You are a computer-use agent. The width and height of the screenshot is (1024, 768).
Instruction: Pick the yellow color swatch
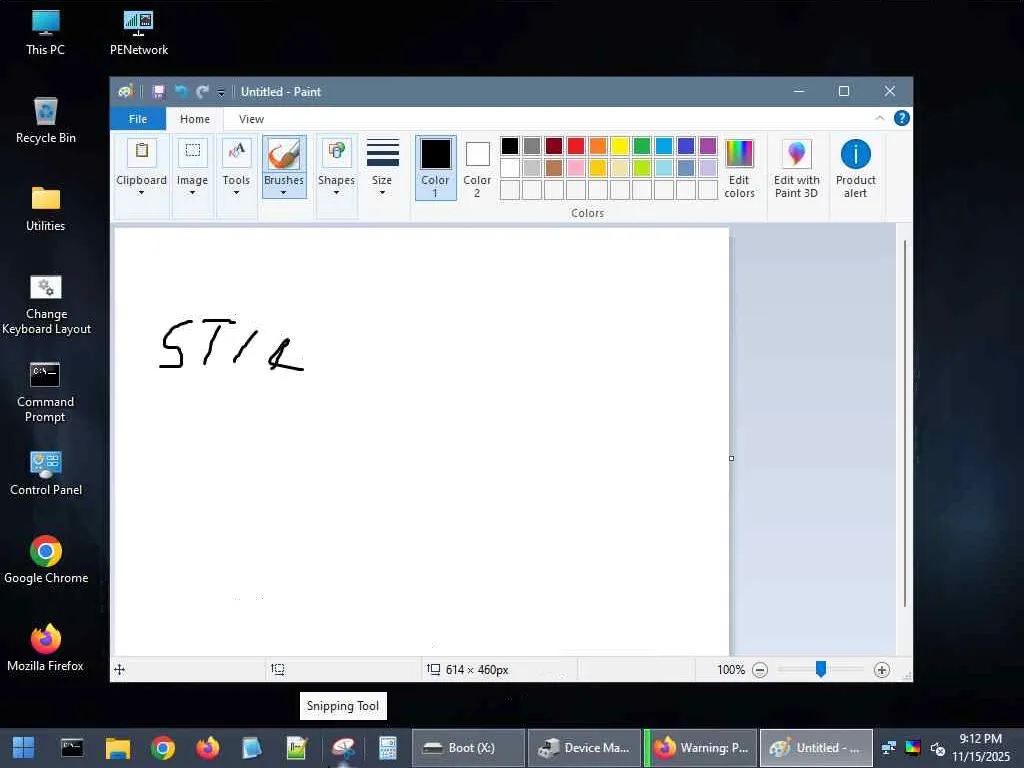[620, 146]
